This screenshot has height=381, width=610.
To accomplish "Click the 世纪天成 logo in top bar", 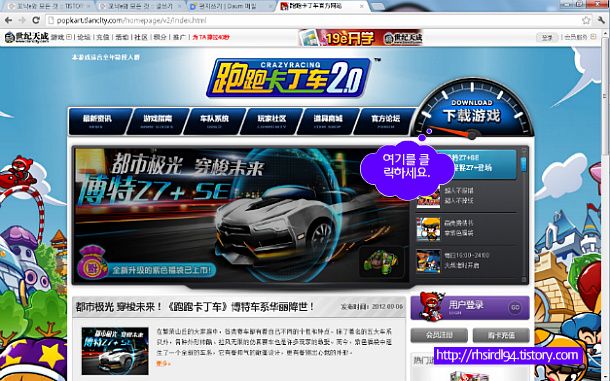I will 26,37.
